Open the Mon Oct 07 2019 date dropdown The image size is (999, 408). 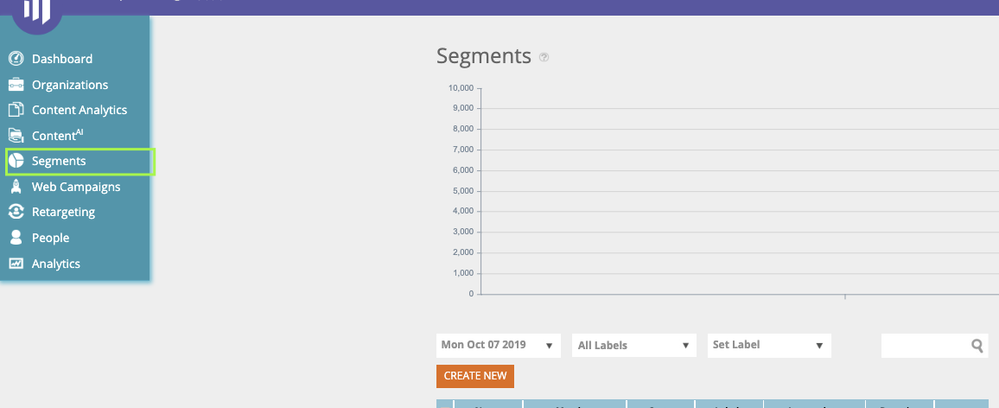click(x=498, y=345)
